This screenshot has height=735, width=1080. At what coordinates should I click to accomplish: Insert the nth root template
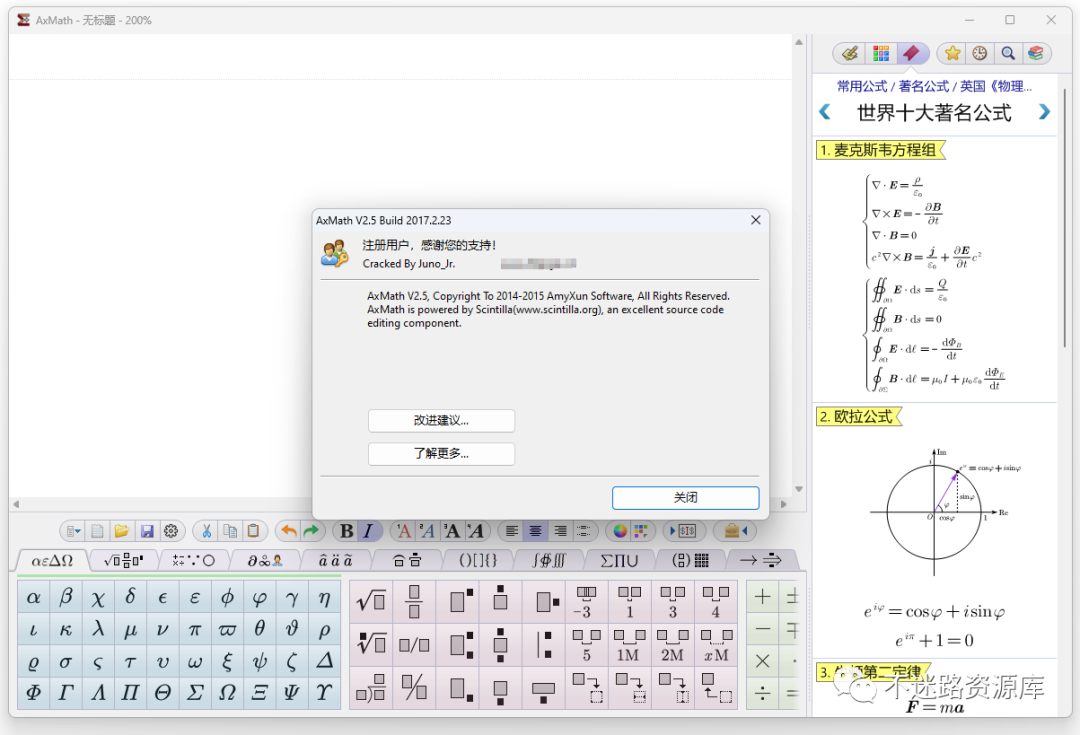[371, 644]
